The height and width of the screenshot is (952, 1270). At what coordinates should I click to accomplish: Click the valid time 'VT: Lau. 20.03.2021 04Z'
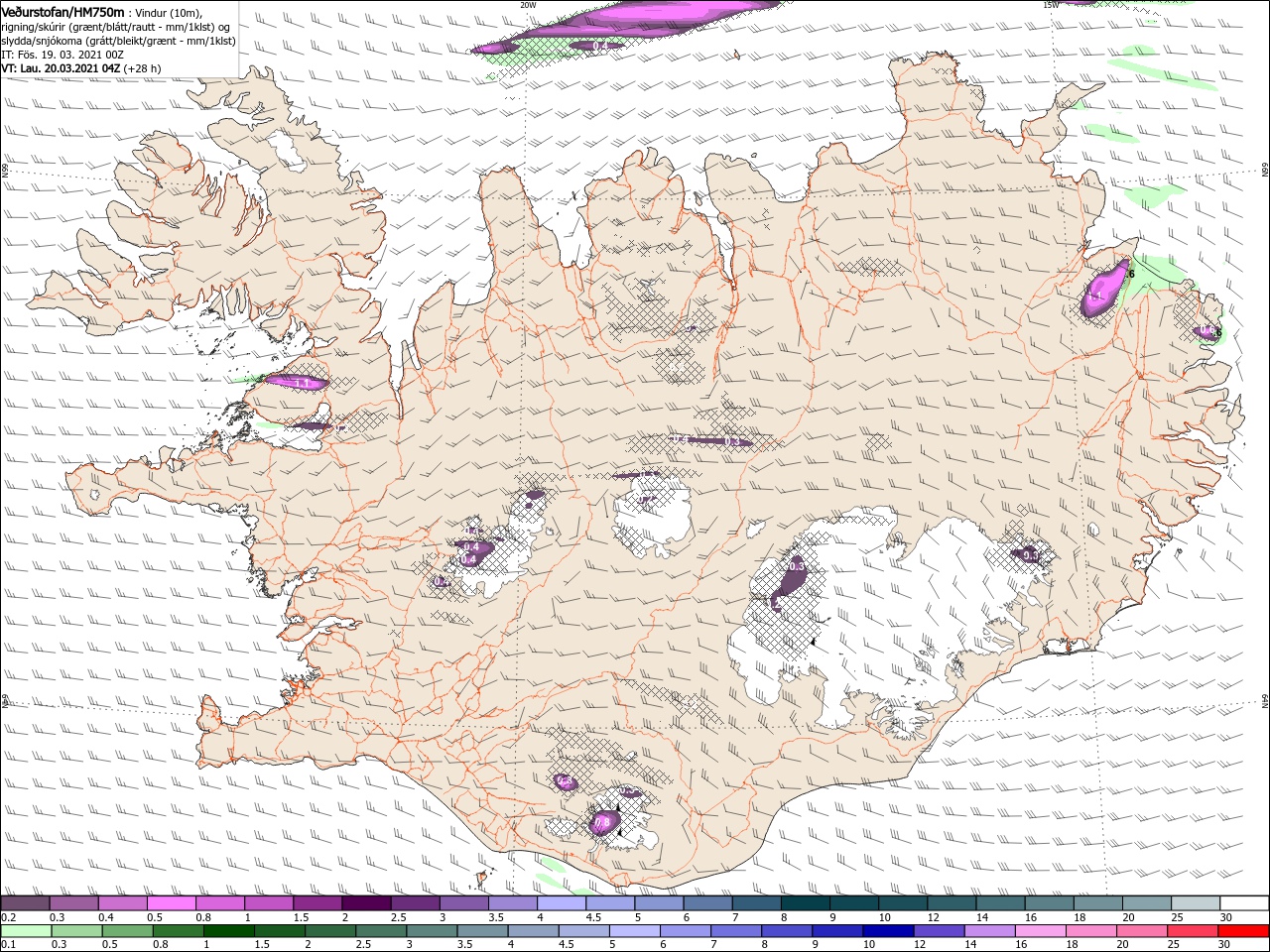(61, 68)
